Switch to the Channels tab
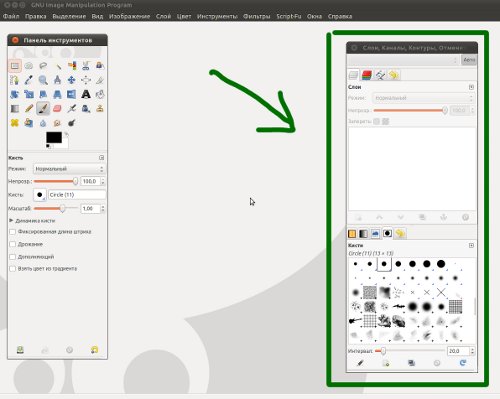This screenshot has height=399, width=500. 367,75
